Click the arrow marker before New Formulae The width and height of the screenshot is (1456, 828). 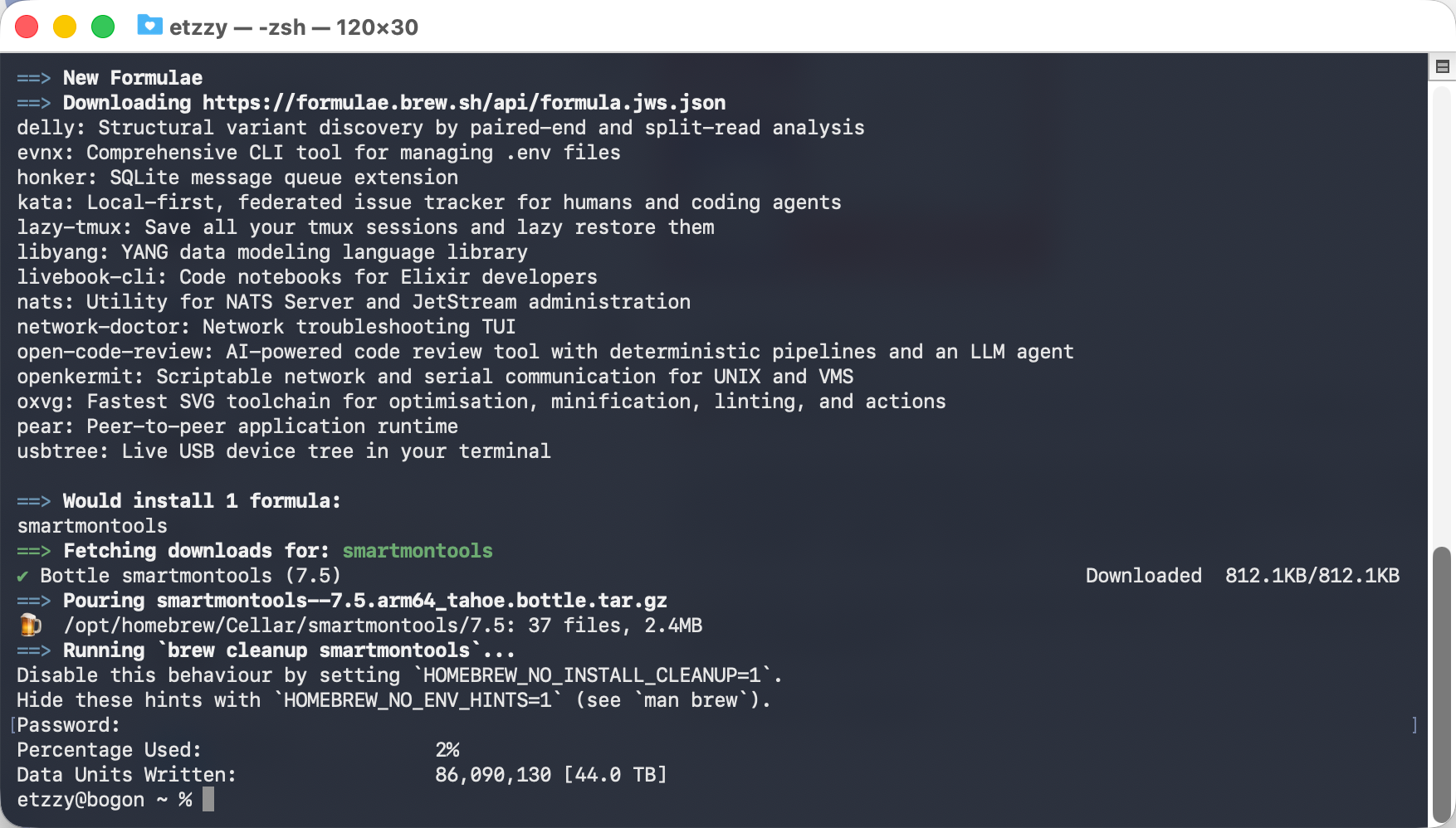pos(34,78)
